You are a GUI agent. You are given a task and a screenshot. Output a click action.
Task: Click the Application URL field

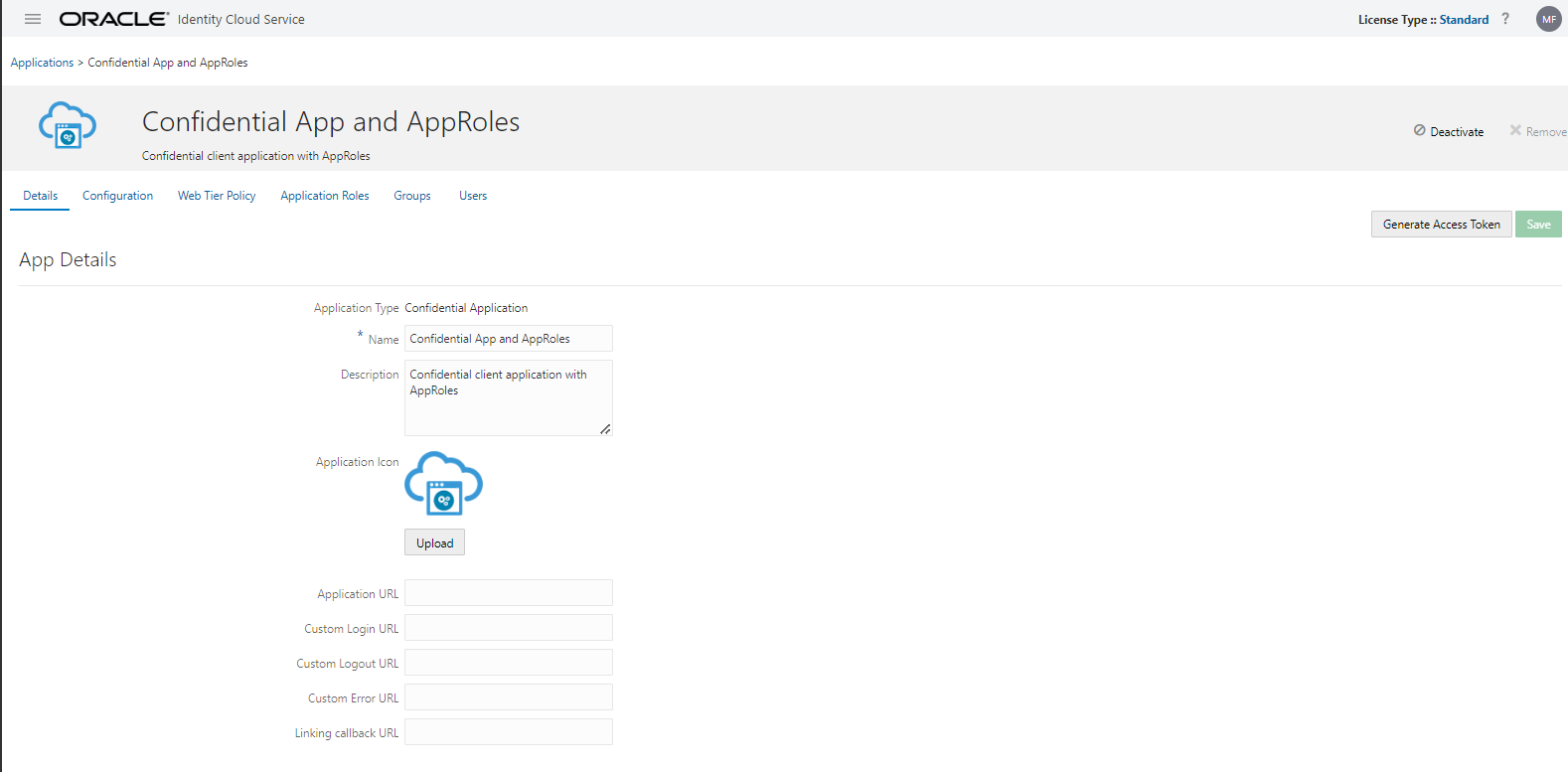509,593
